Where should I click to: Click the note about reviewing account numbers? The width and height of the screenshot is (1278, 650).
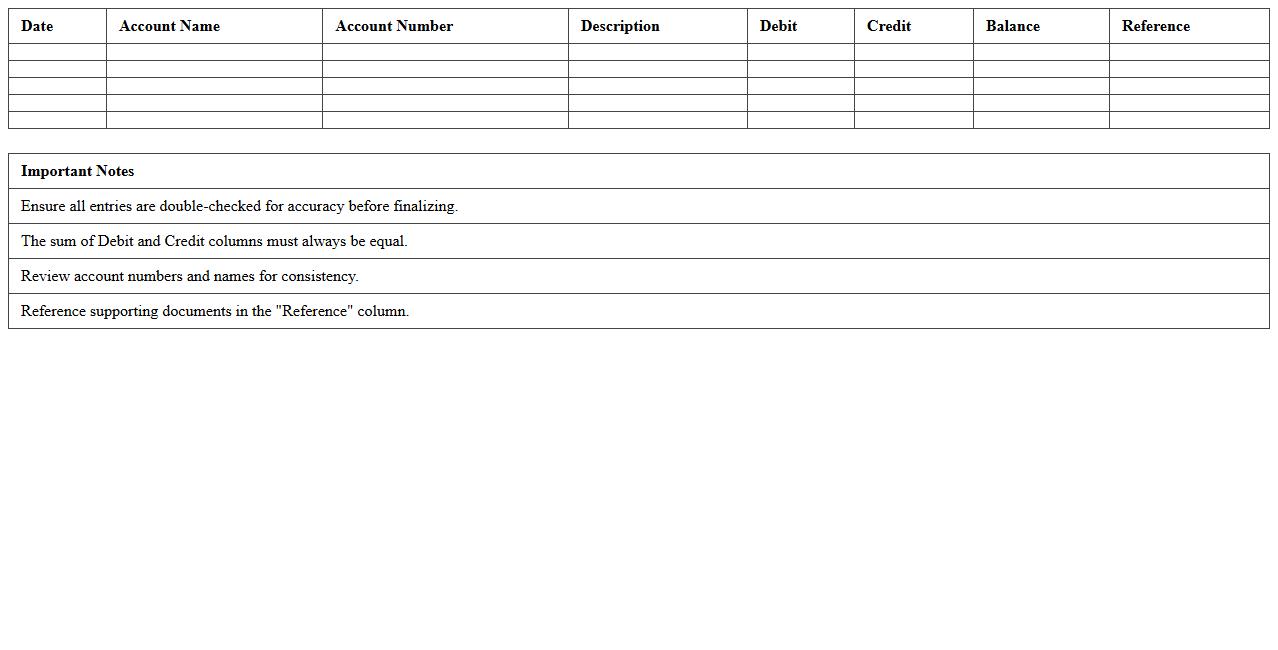[189, 276]
